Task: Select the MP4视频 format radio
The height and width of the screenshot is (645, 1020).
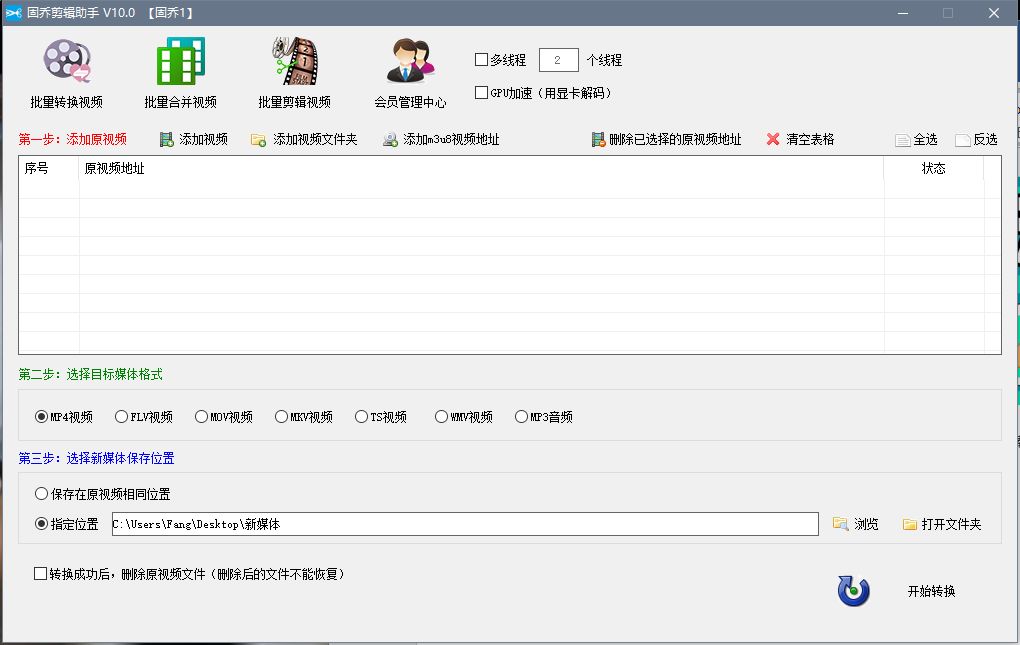Action: pos(41,416)
